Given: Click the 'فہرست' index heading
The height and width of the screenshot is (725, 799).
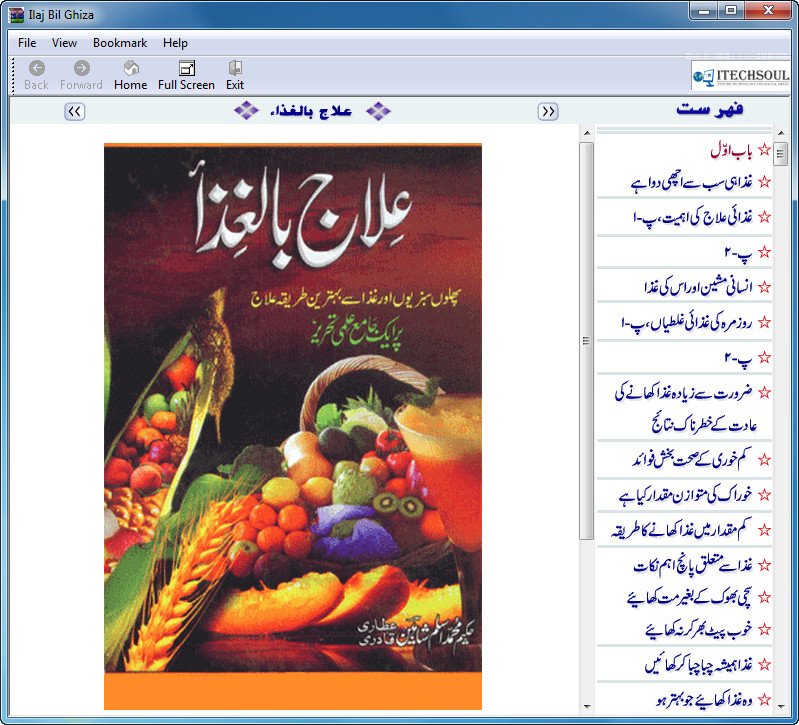Looking at the screenshot, I should pyautogui.click(x=709, y=110).
